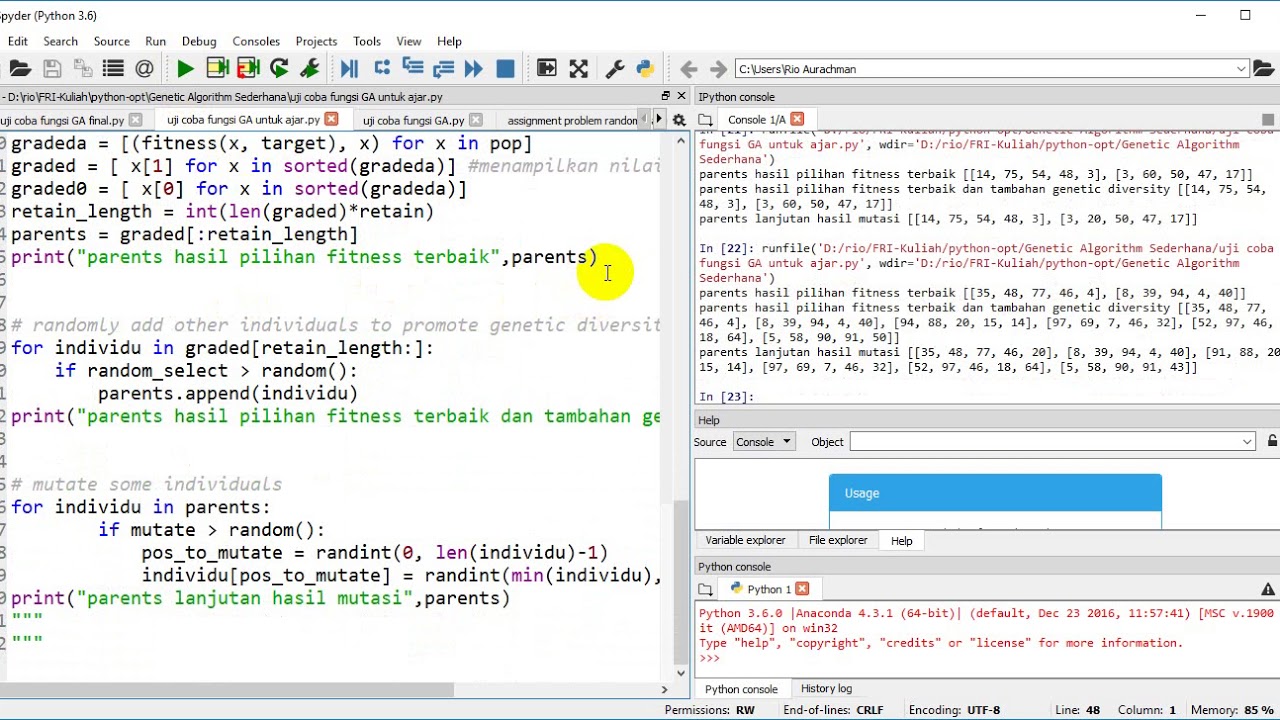Image resolution: width=1280 pixels, height=720 pixels.
Task: Open file with folder toolbar icon
Action: point(19,69)
